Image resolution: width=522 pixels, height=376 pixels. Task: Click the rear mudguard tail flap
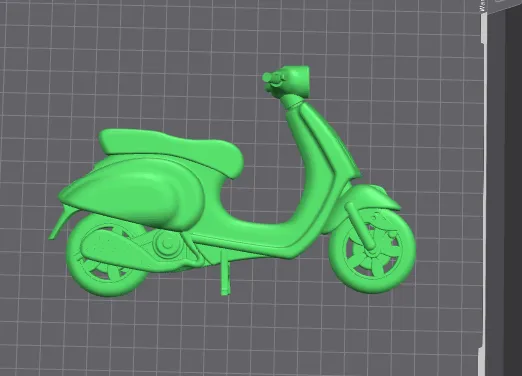tap(61, 223)
